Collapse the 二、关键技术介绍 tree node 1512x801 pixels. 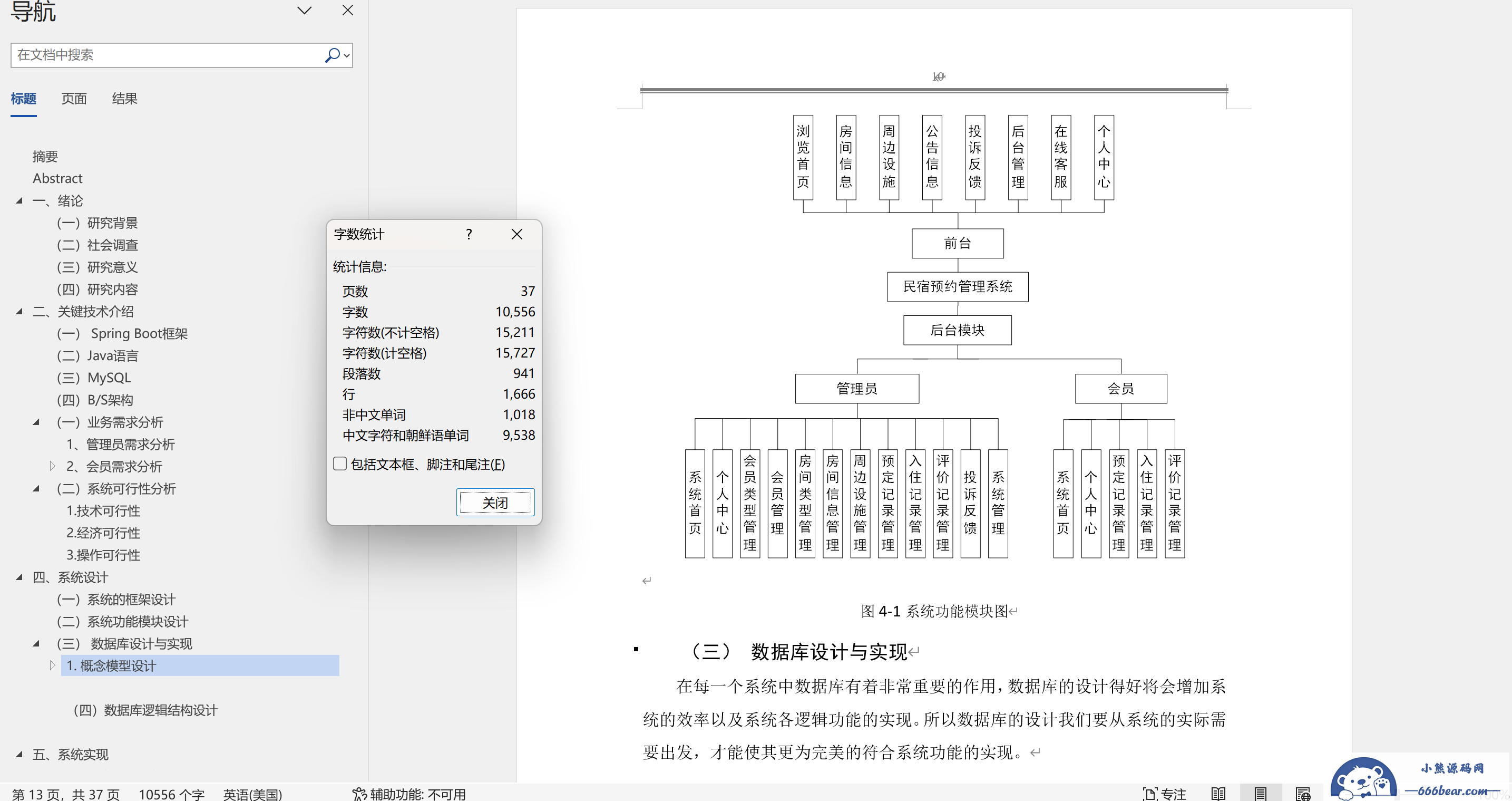pyautogui.click(x=19, y=311)
